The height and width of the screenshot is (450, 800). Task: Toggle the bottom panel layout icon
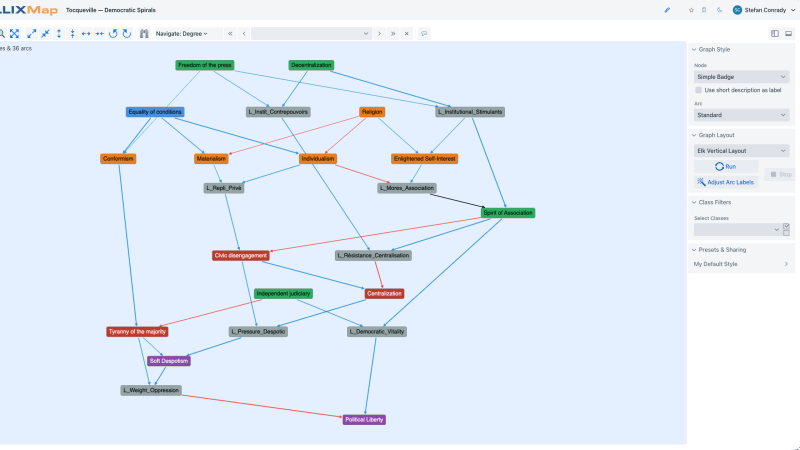coord(789,34)
